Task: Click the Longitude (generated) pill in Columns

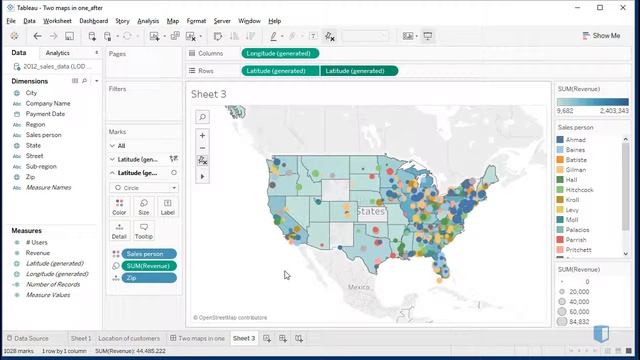Action: pyautogui.click(x=280, y=53)
